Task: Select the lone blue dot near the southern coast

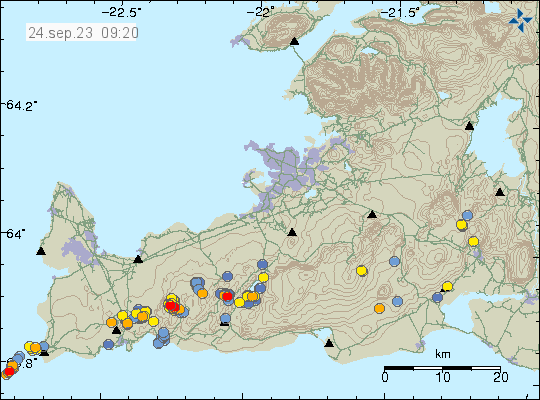Action: (108, 344)
